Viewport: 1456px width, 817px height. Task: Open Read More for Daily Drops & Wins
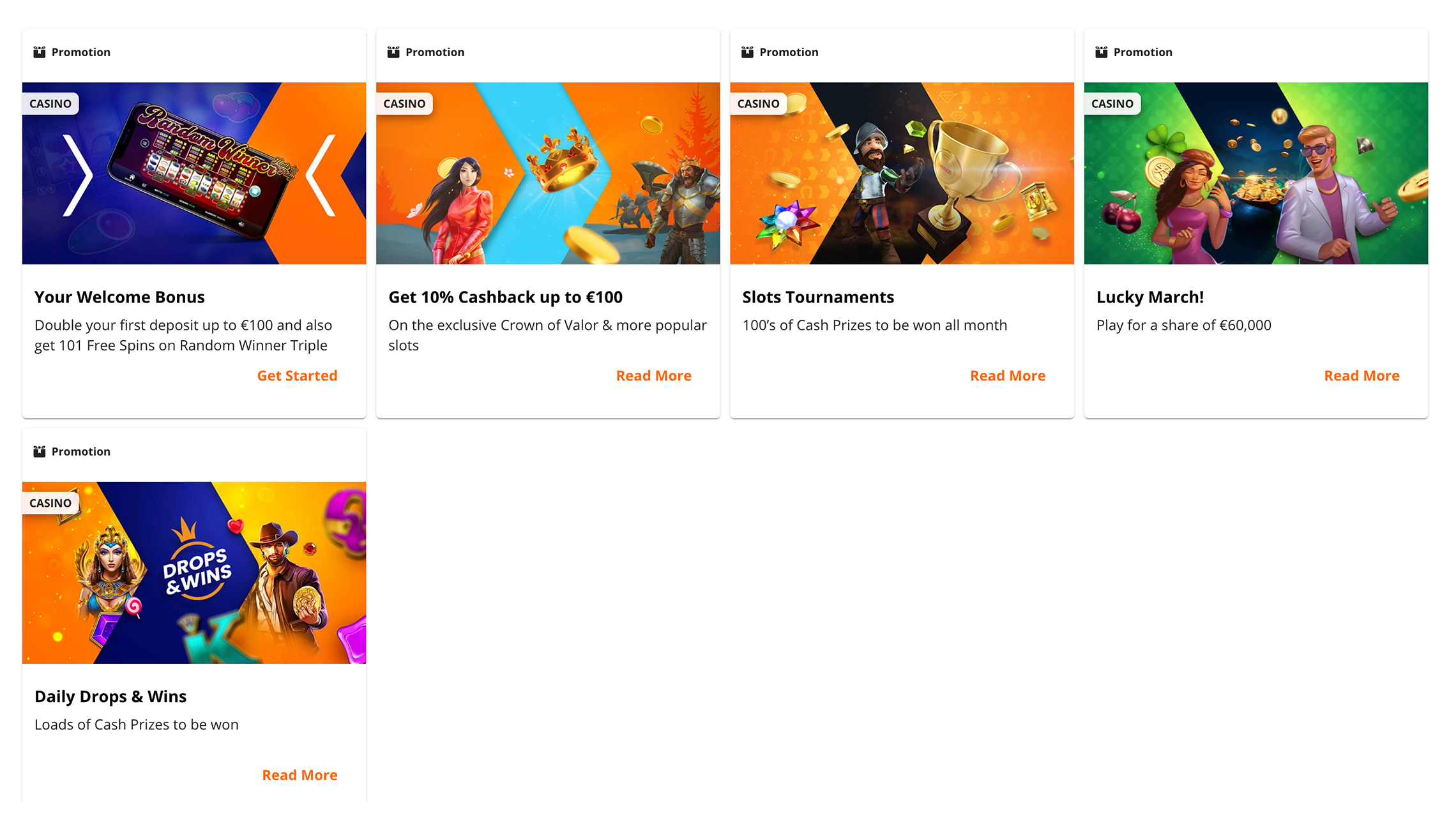(300, 775)
